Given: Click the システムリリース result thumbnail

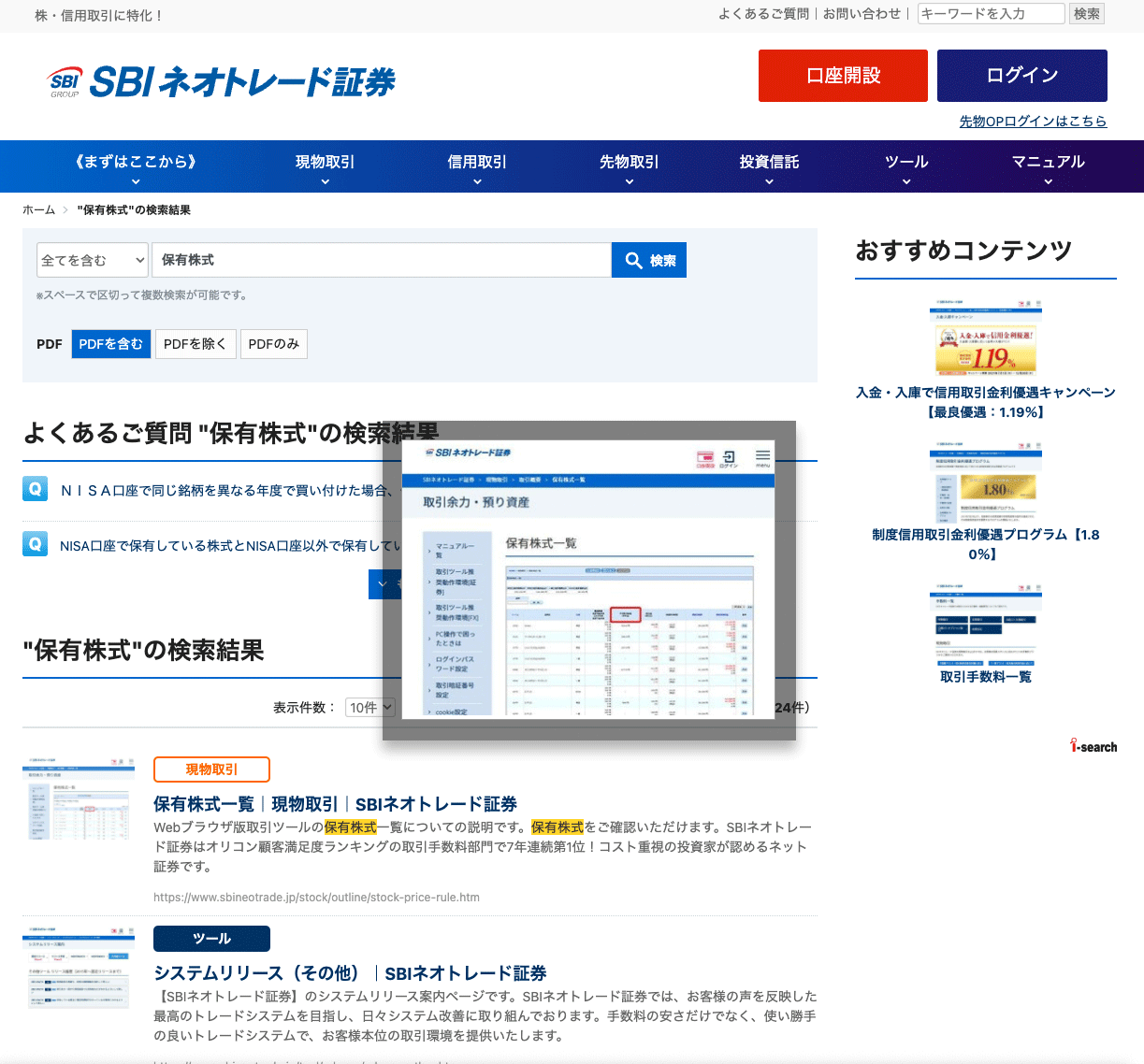Looking at the screenshot, I should tap(79, 968).
